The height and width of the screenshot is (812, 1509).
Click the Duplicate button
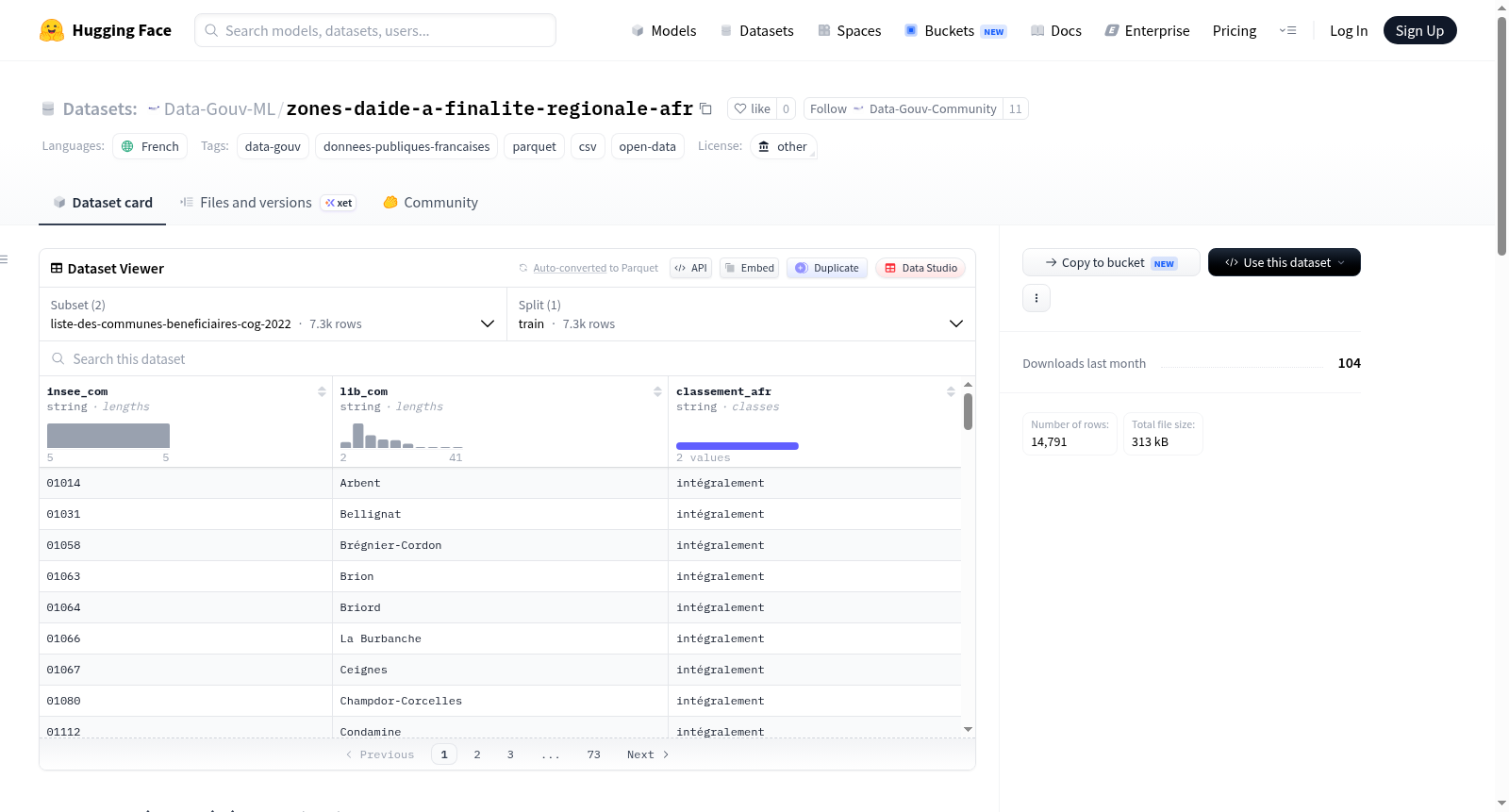click(x=827, y=268)
